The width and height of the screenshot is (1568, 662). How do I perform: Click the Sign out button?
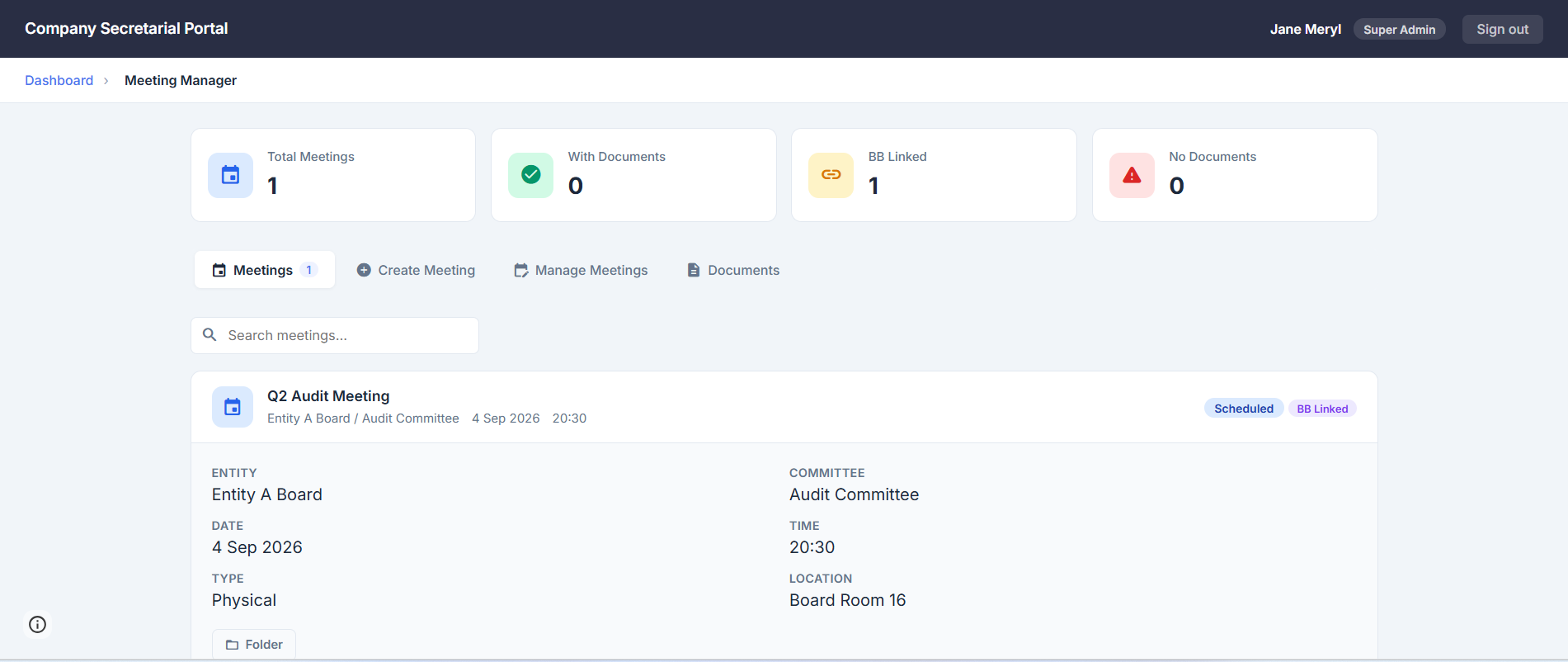pos(1502,29)
